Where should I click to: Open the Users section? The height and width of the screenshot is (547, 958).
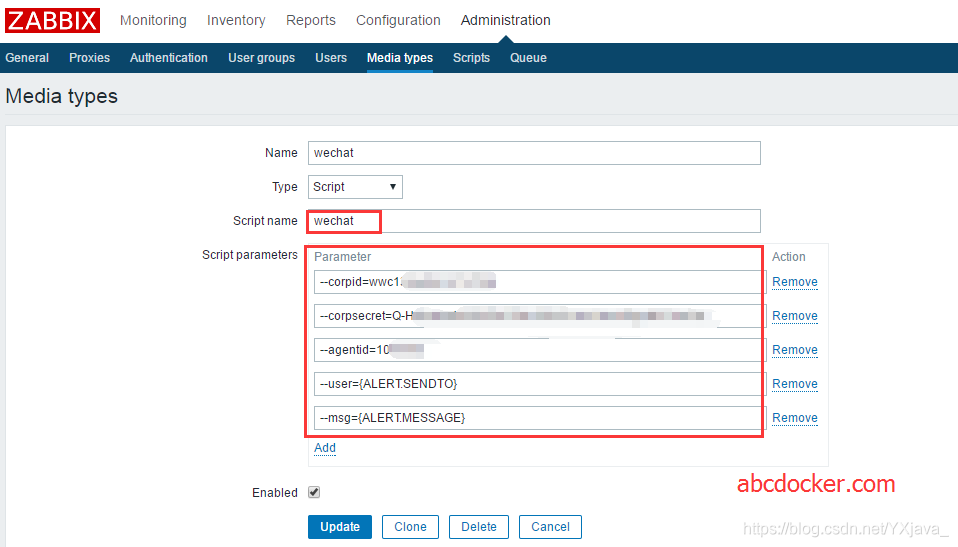pyautogui.click(x=331, y=57)
